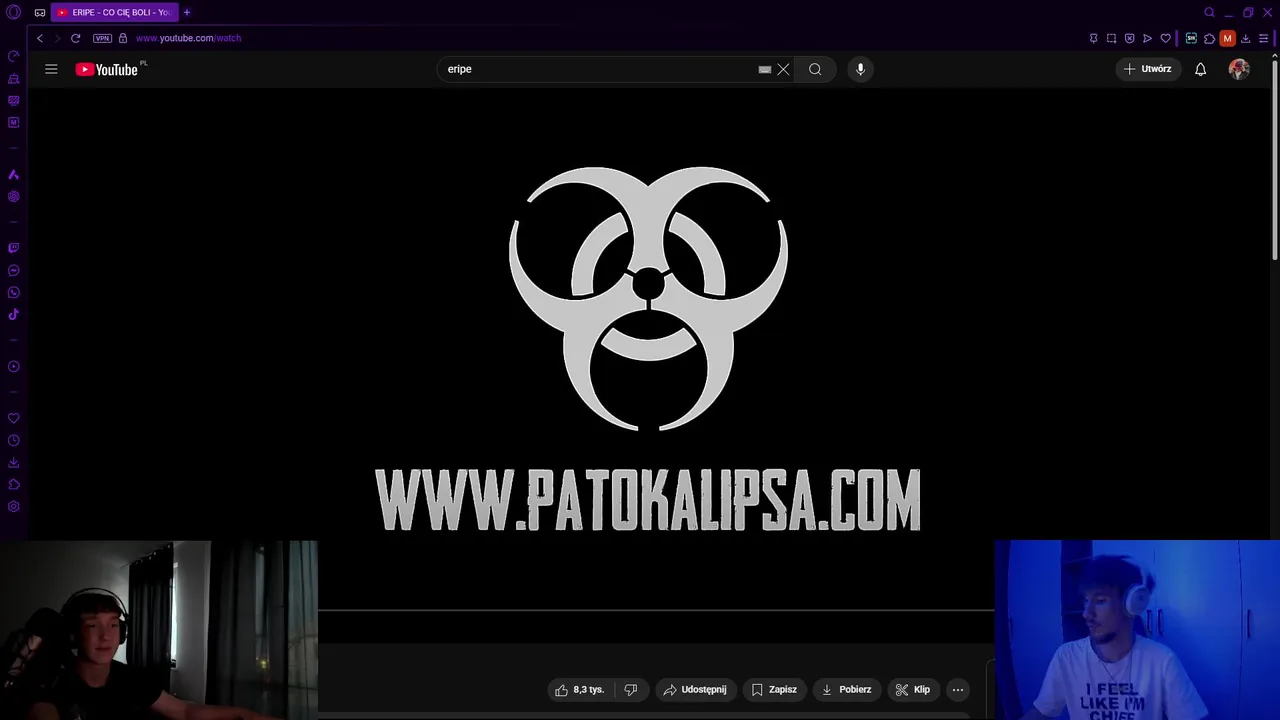This screenshot has width=1280, height=720.
Task: Clear the search query with X
Action: [x=783, y=69]
